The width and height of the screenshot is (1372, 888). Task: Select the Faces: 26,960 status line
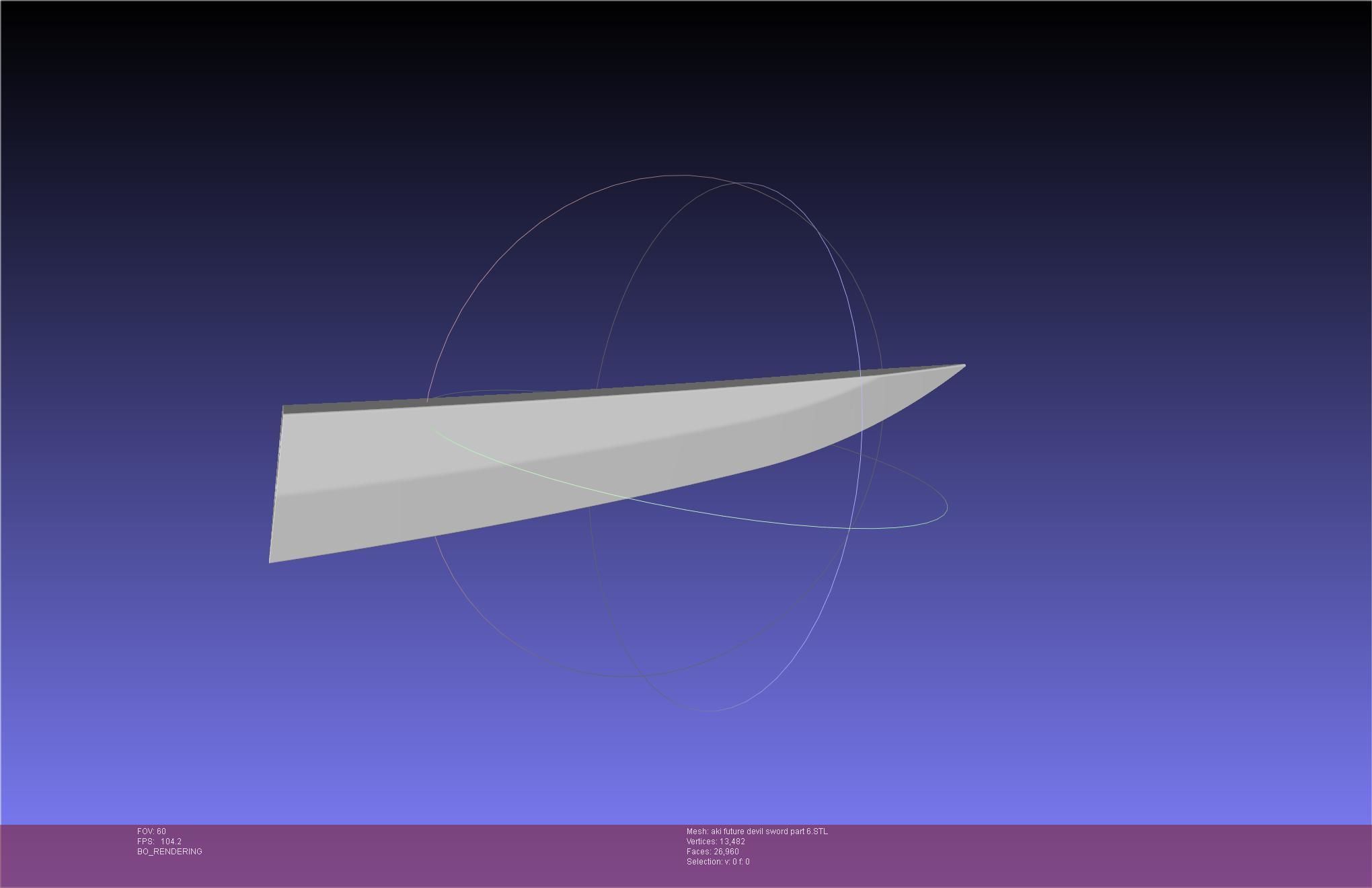(x=712, y=852)
